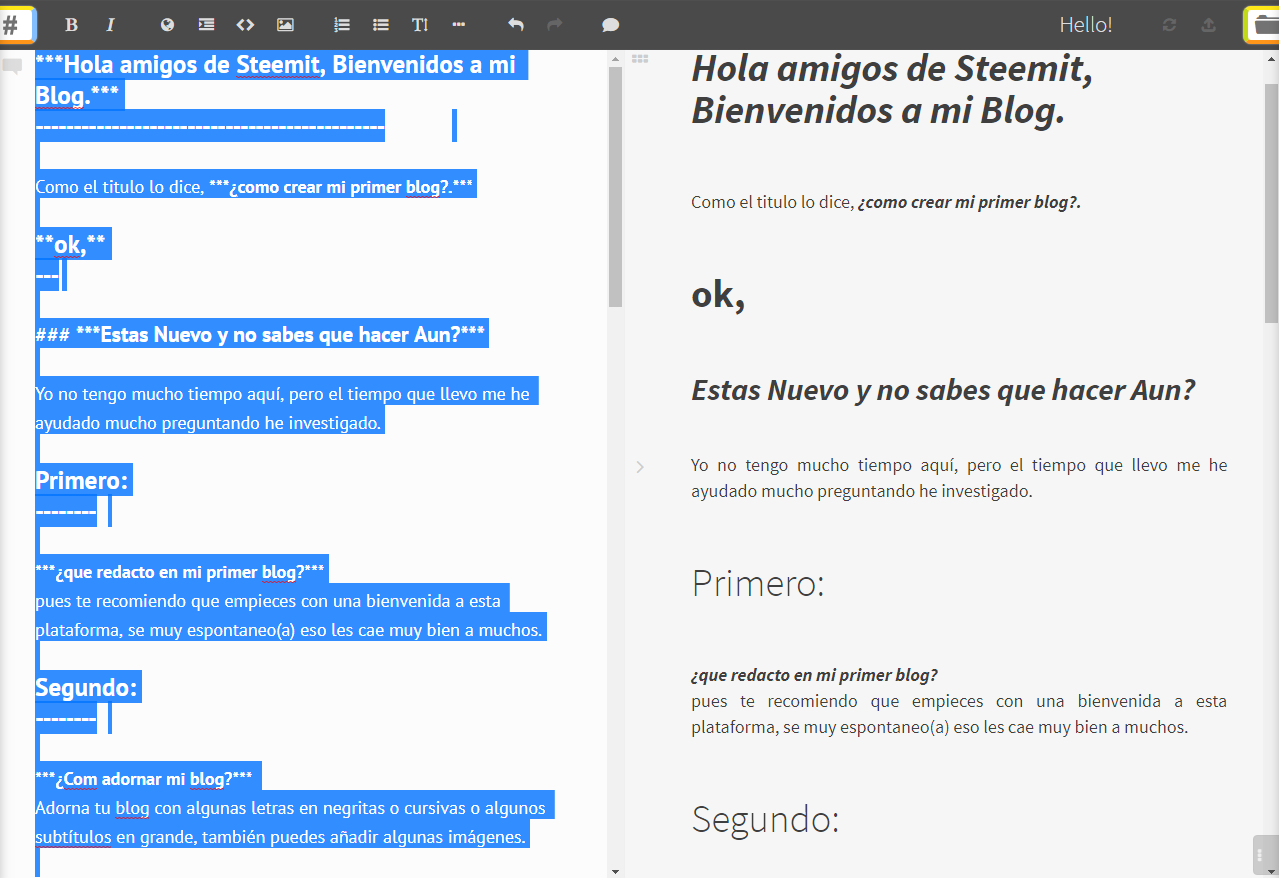1279x878 pixels.
Task: Click the "Segundo:" heading in the preview
Action: coord(766,819)
